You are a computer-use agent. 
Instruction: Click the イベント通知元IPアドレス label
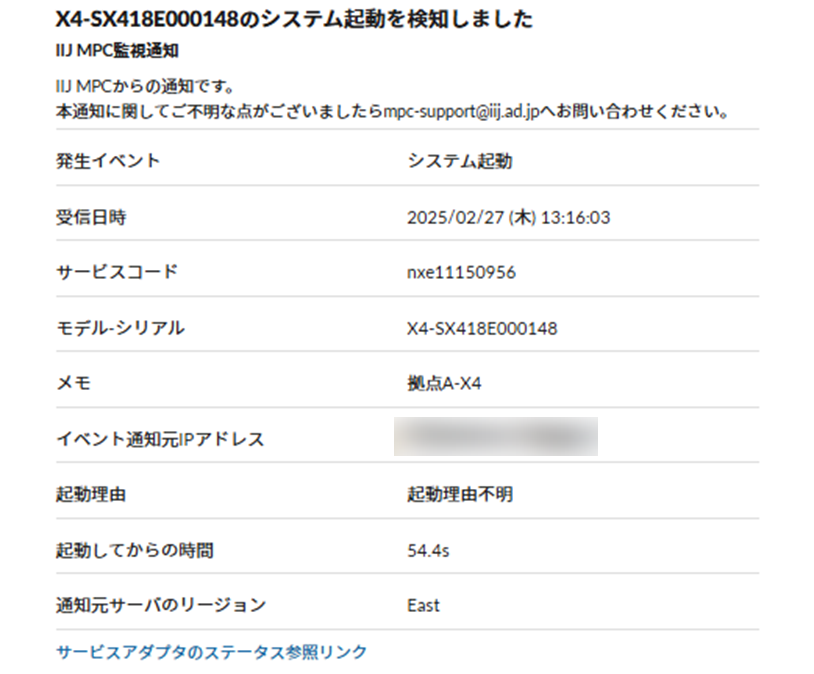(160, 439)
